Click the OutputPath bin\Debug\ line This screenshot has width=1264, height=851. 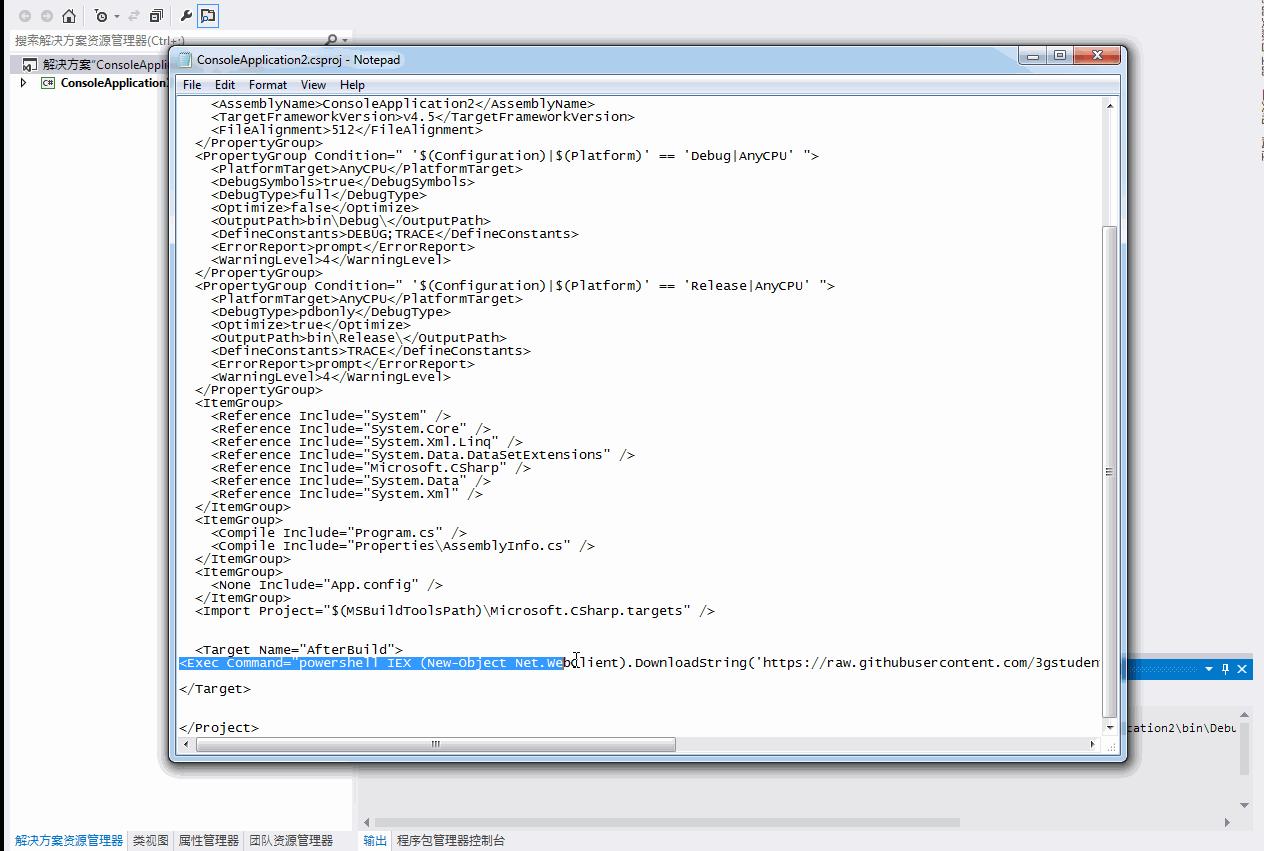[x=351, y=221]
